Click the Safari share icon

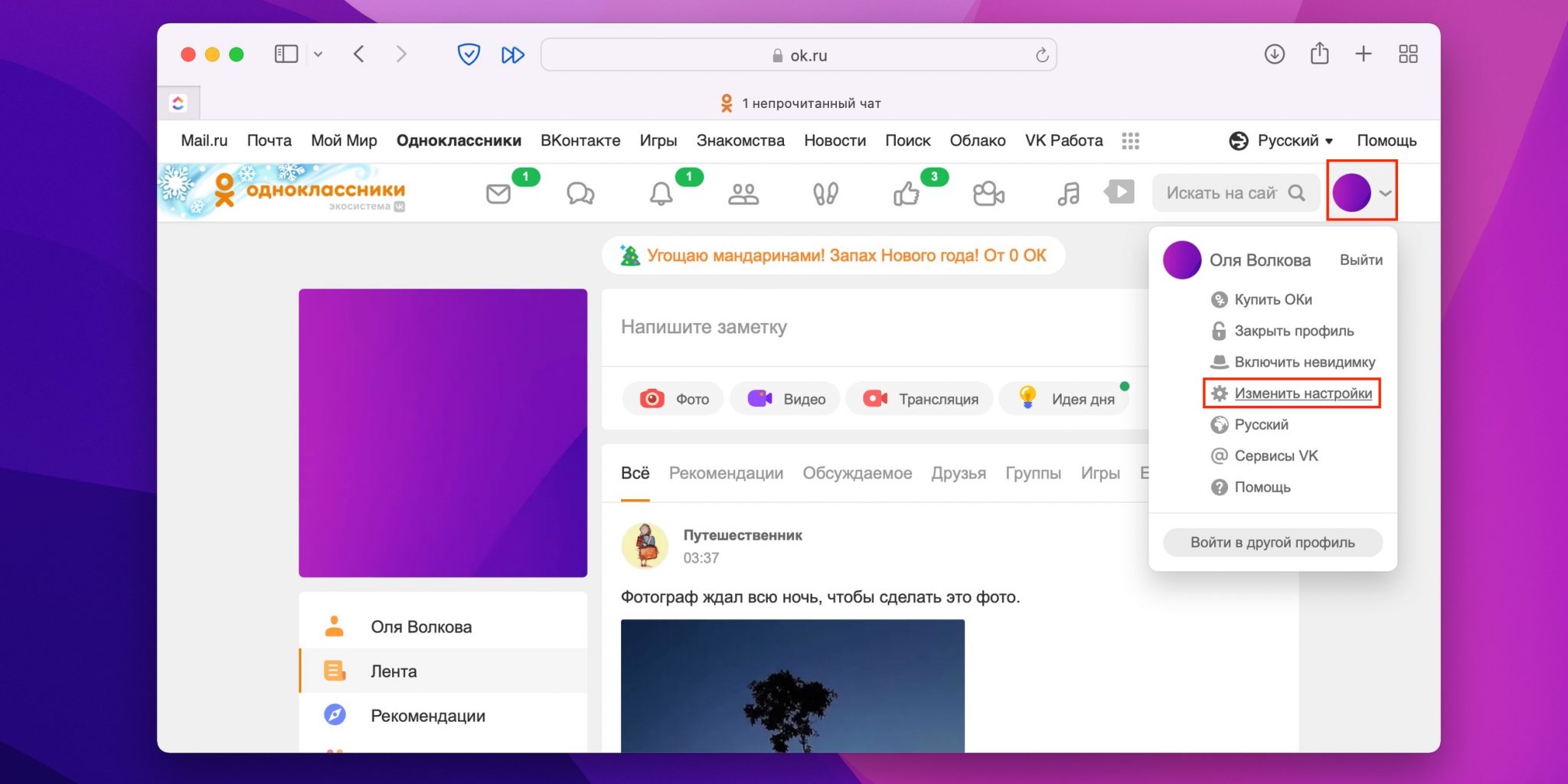[1319, 54]
